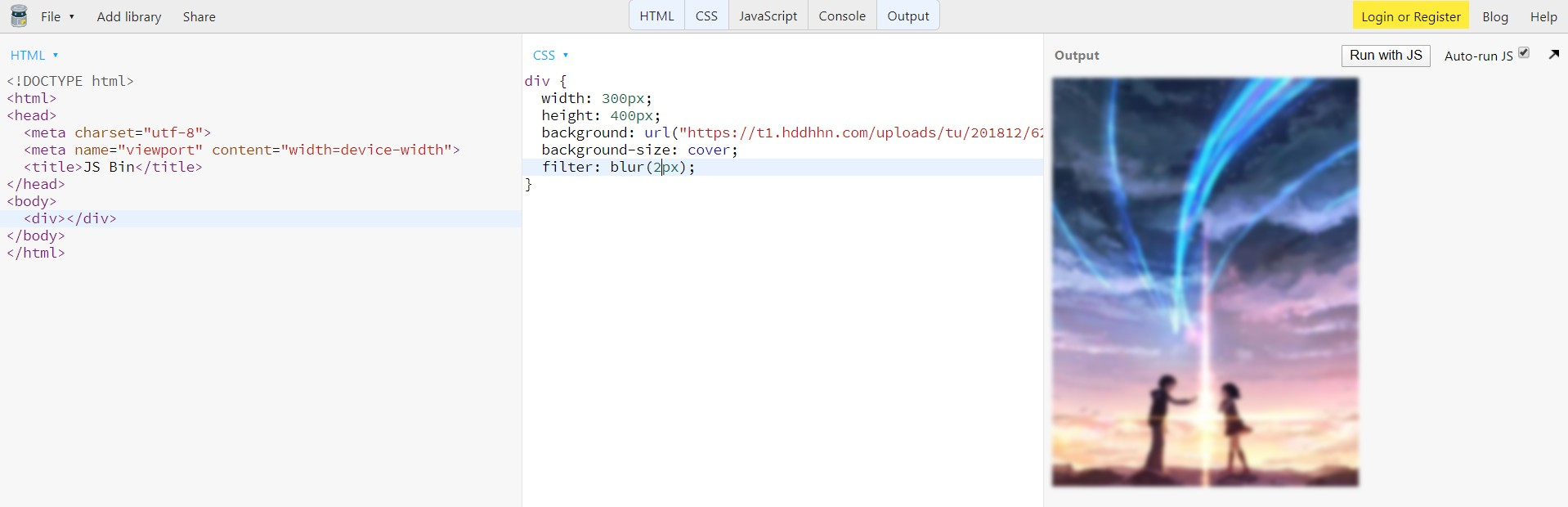Open the Share menu

(199, 16)
